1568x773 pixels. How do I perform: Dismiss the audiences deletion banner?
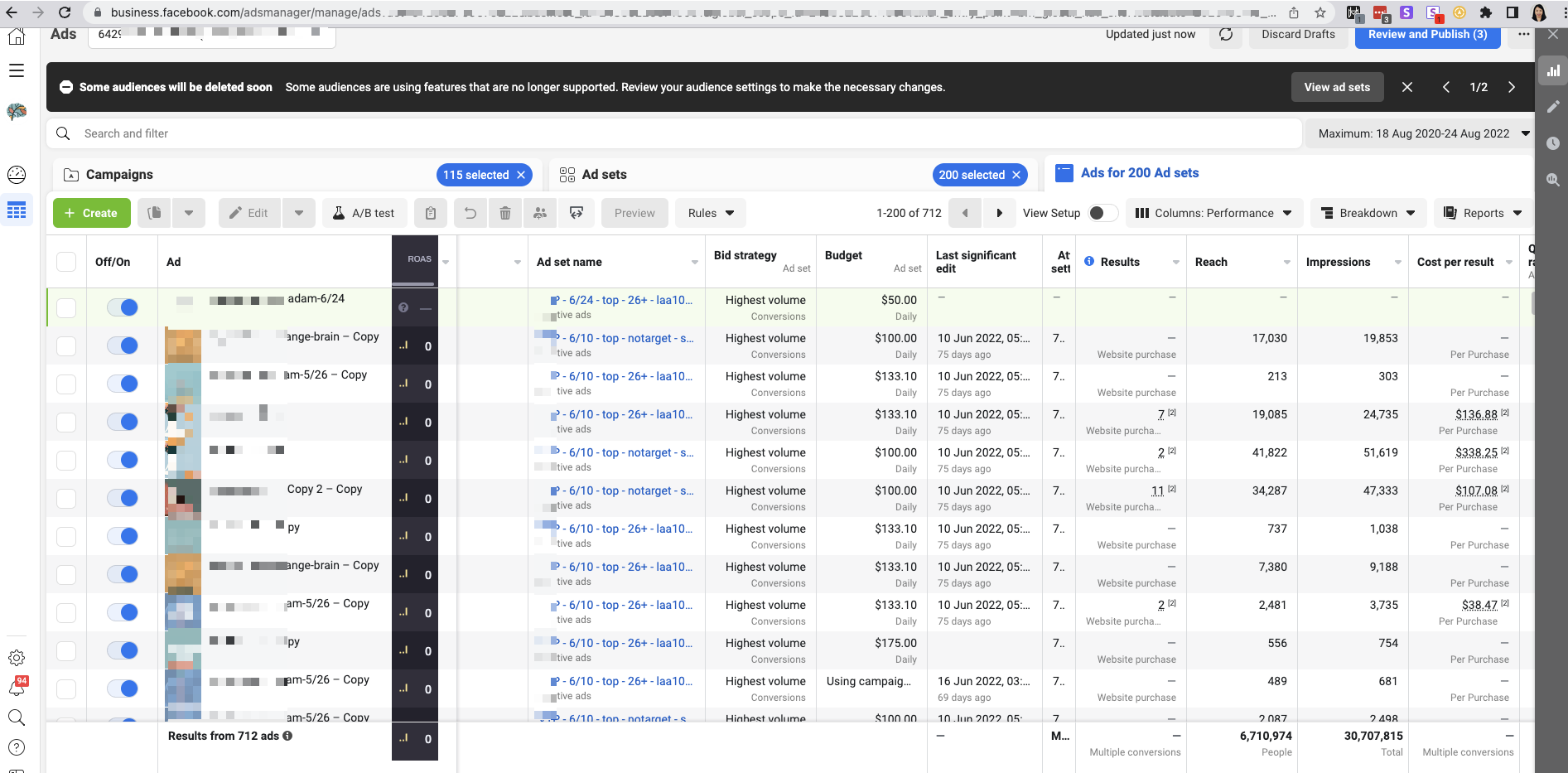(1407, 87)
